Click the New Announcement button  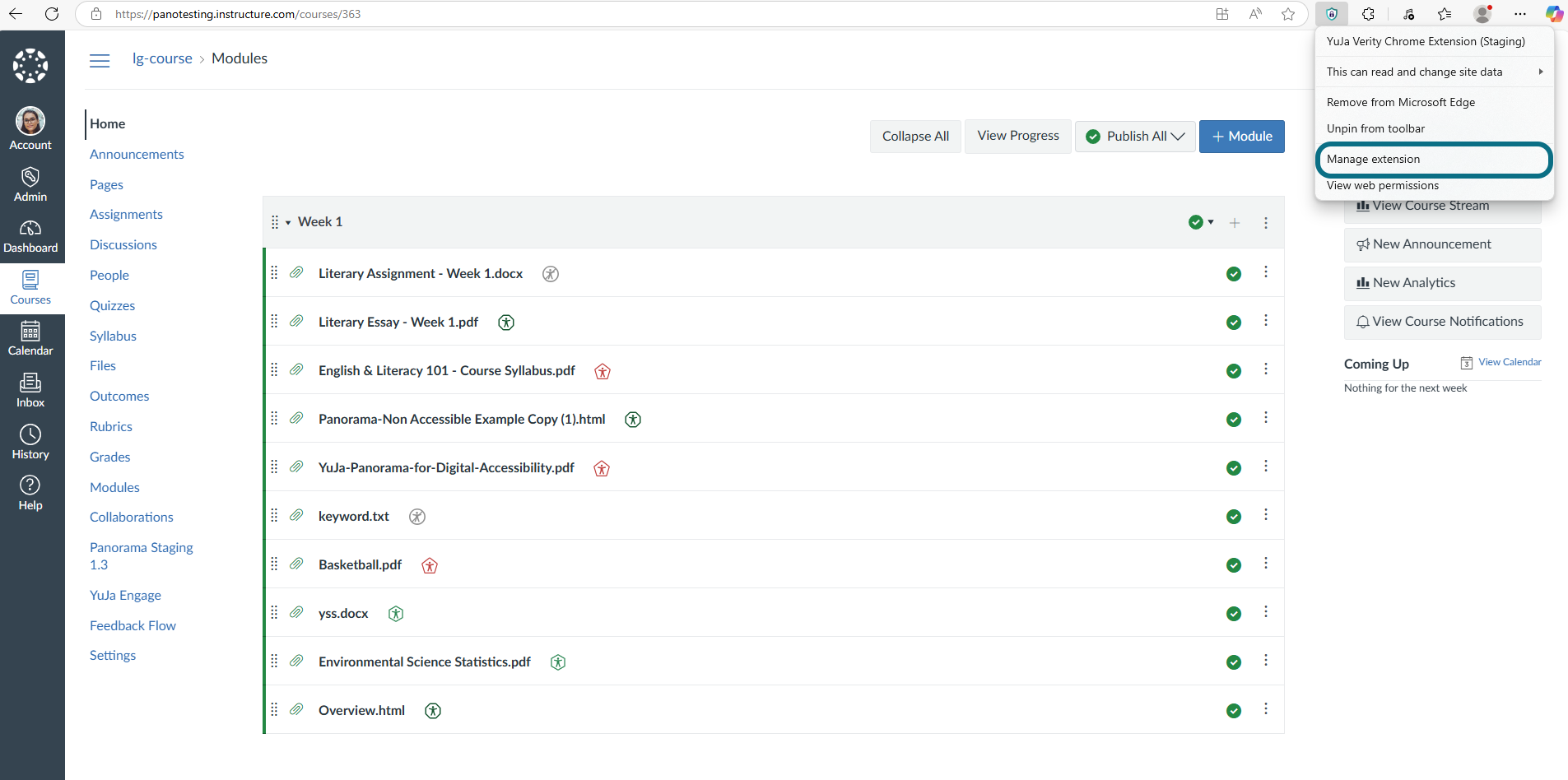point(1443,244)
